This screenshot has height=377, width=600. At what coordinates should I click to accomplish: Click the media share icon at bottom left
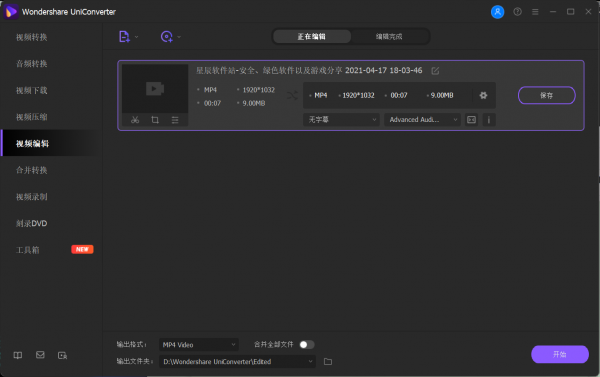(x=62, y=356)
